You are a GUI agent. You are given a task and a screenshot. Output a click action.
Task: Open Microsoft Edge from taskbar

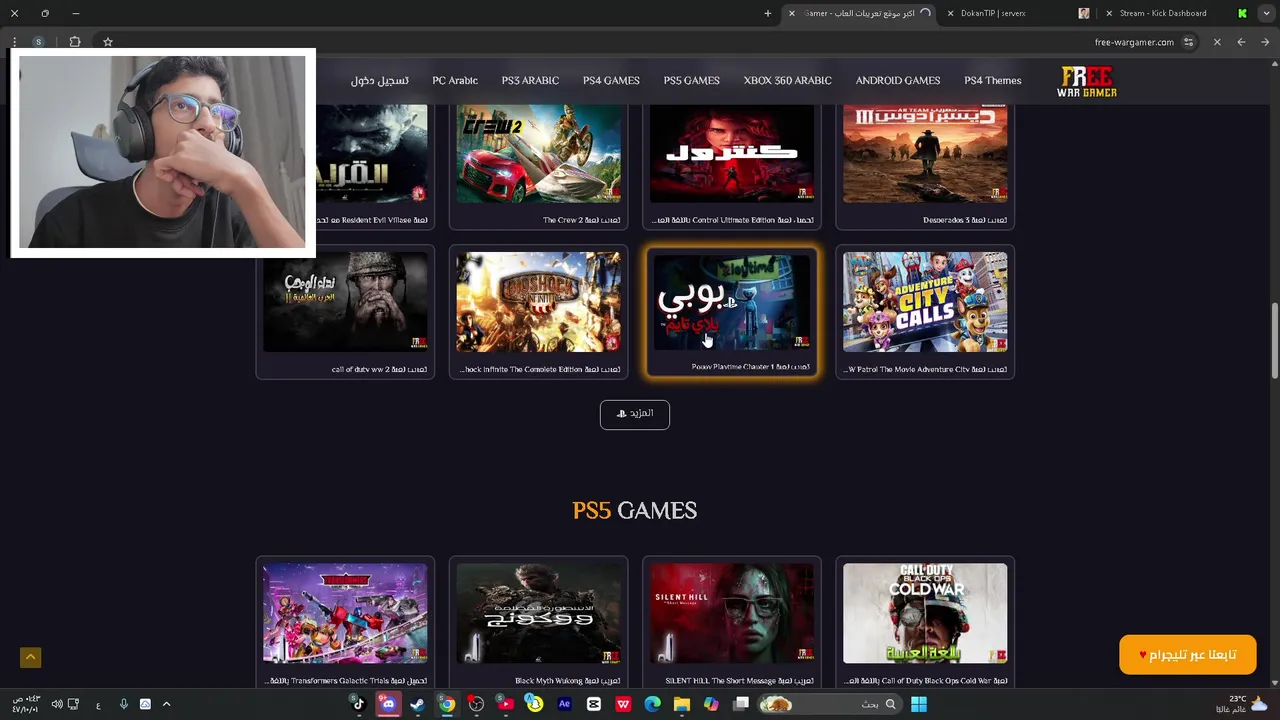tap(653, 704)
